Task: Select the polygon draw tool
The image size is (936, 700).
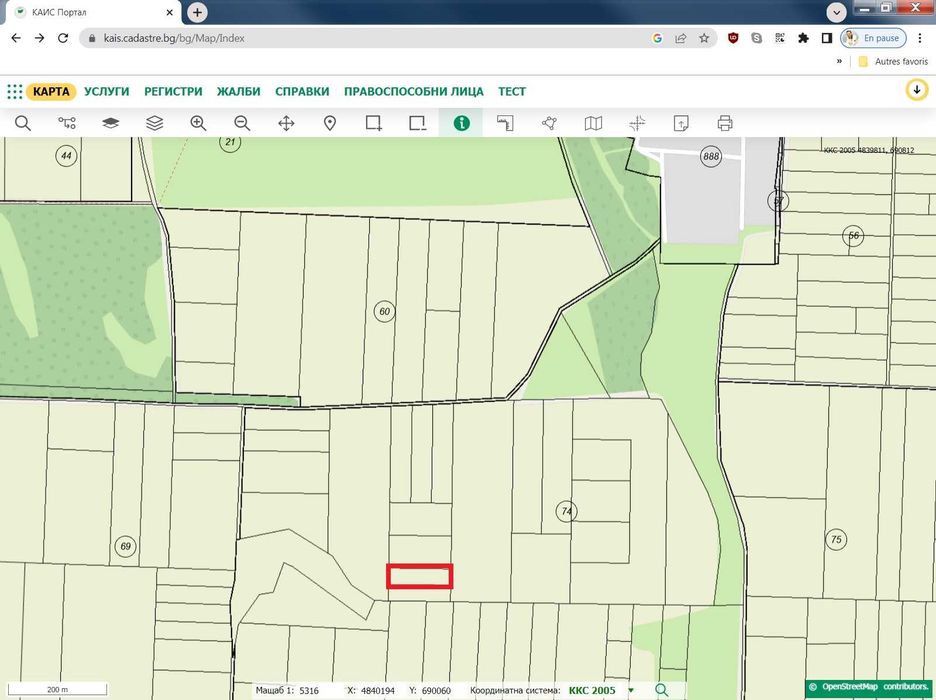Action: [549, 124]
